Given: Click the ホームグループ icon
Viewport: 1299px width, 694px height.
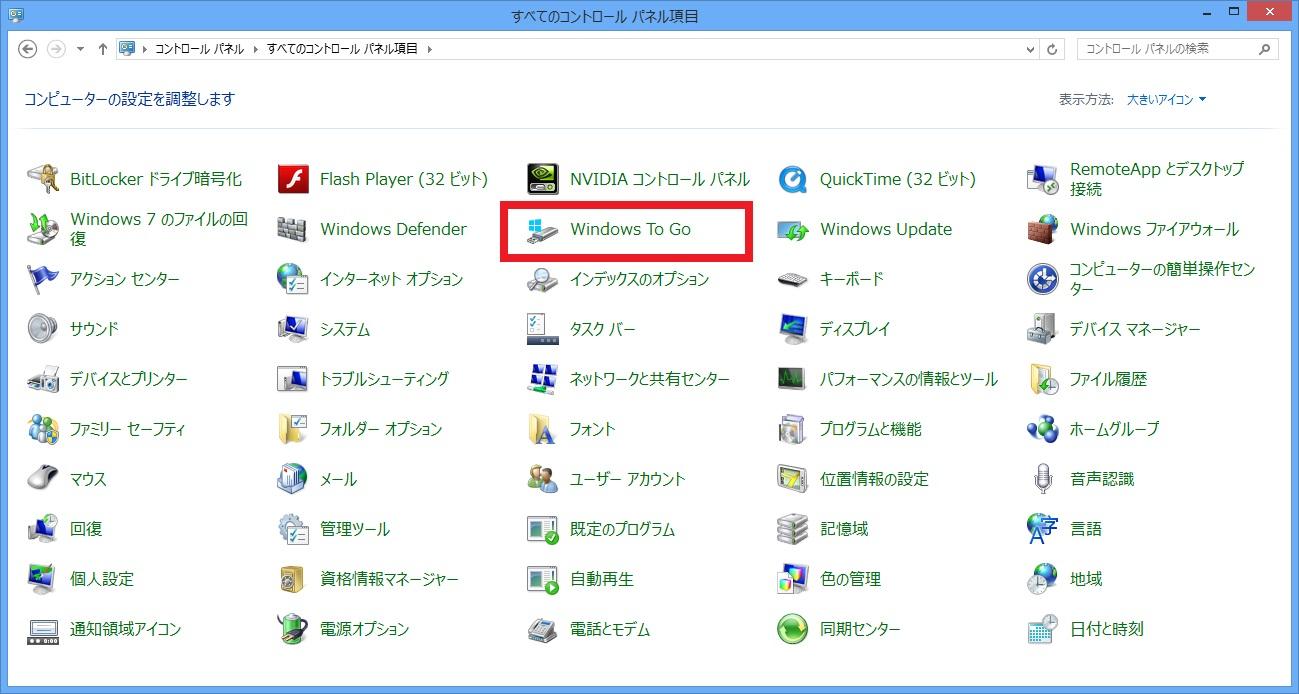Looking at the screenshot, I should (1042, 429).
